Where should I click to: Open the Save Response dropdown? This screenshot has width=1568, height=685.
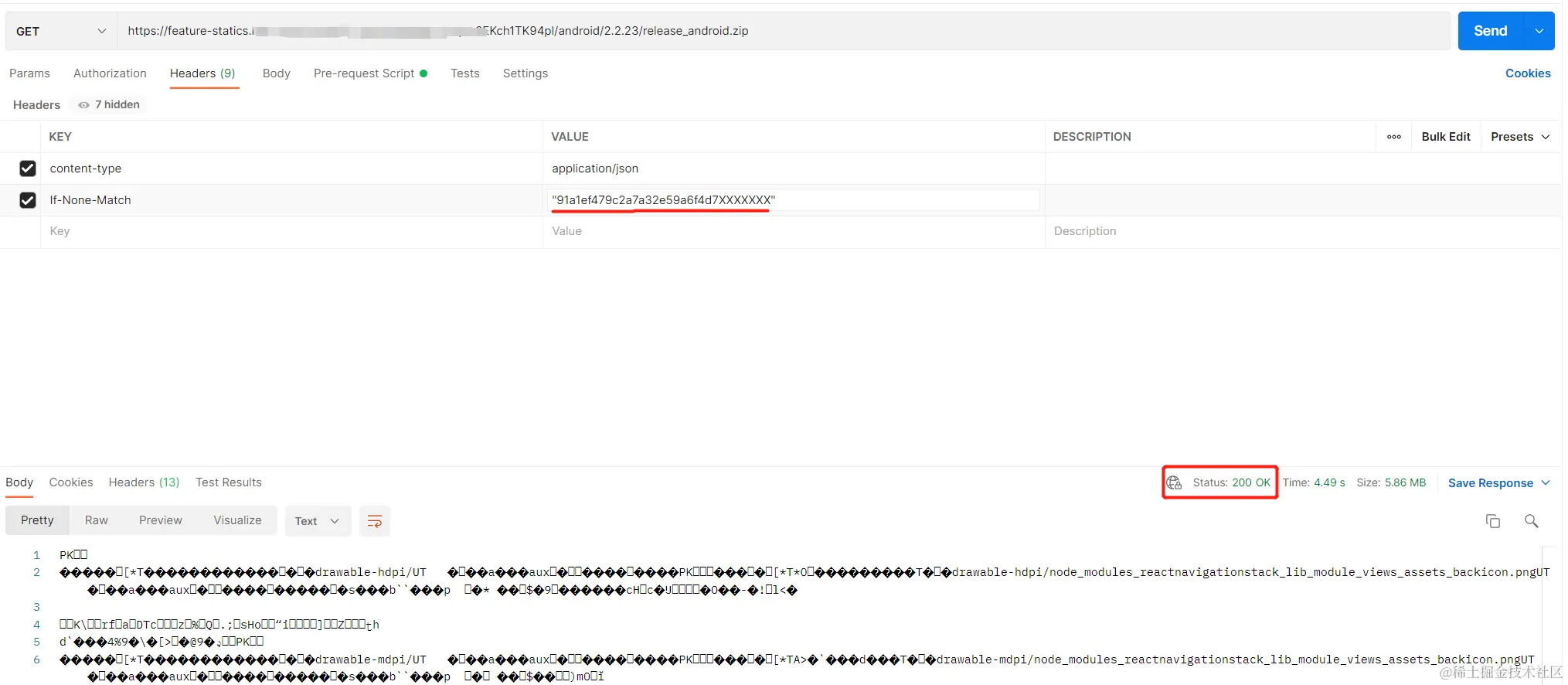[x=1499, y=483]
